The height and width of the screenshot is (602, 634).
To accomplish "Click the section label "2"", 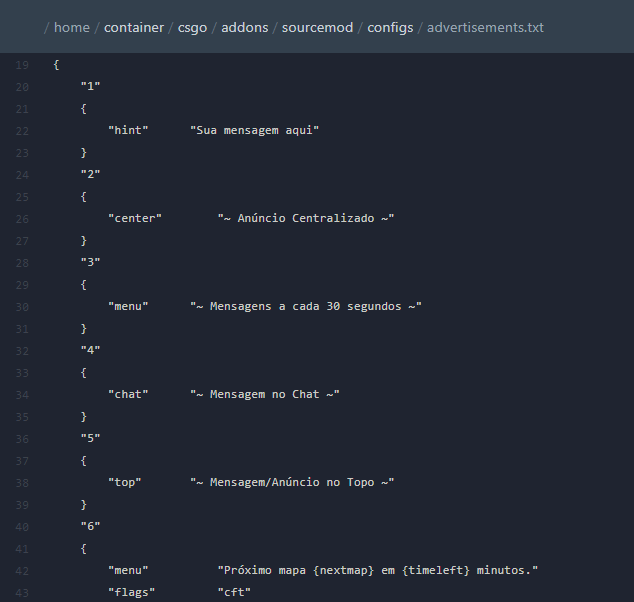I will click(x=91, y=174).
